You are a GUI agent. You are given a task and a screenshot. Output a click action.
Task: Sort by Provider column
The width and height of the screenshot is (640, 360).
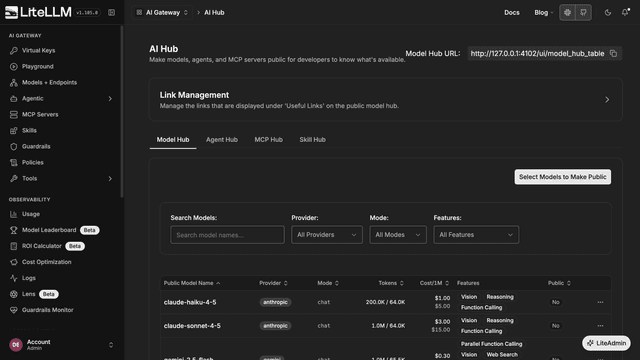[273, 283]
